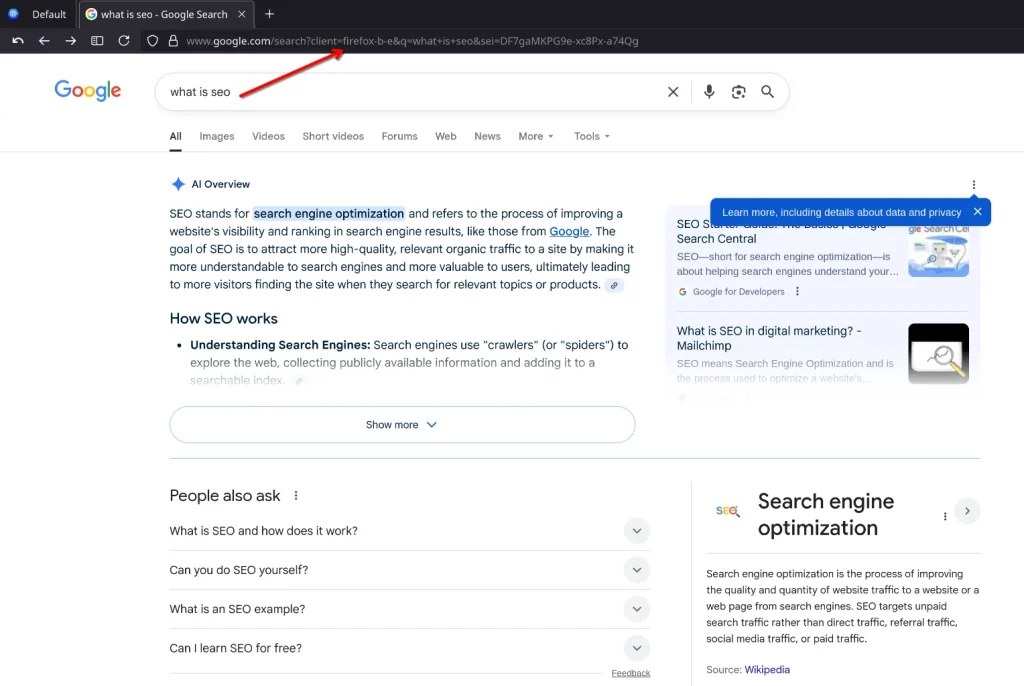Screen dimensions: 1024x686
Task: Click the browser back arrow
Action: [44, 41]
